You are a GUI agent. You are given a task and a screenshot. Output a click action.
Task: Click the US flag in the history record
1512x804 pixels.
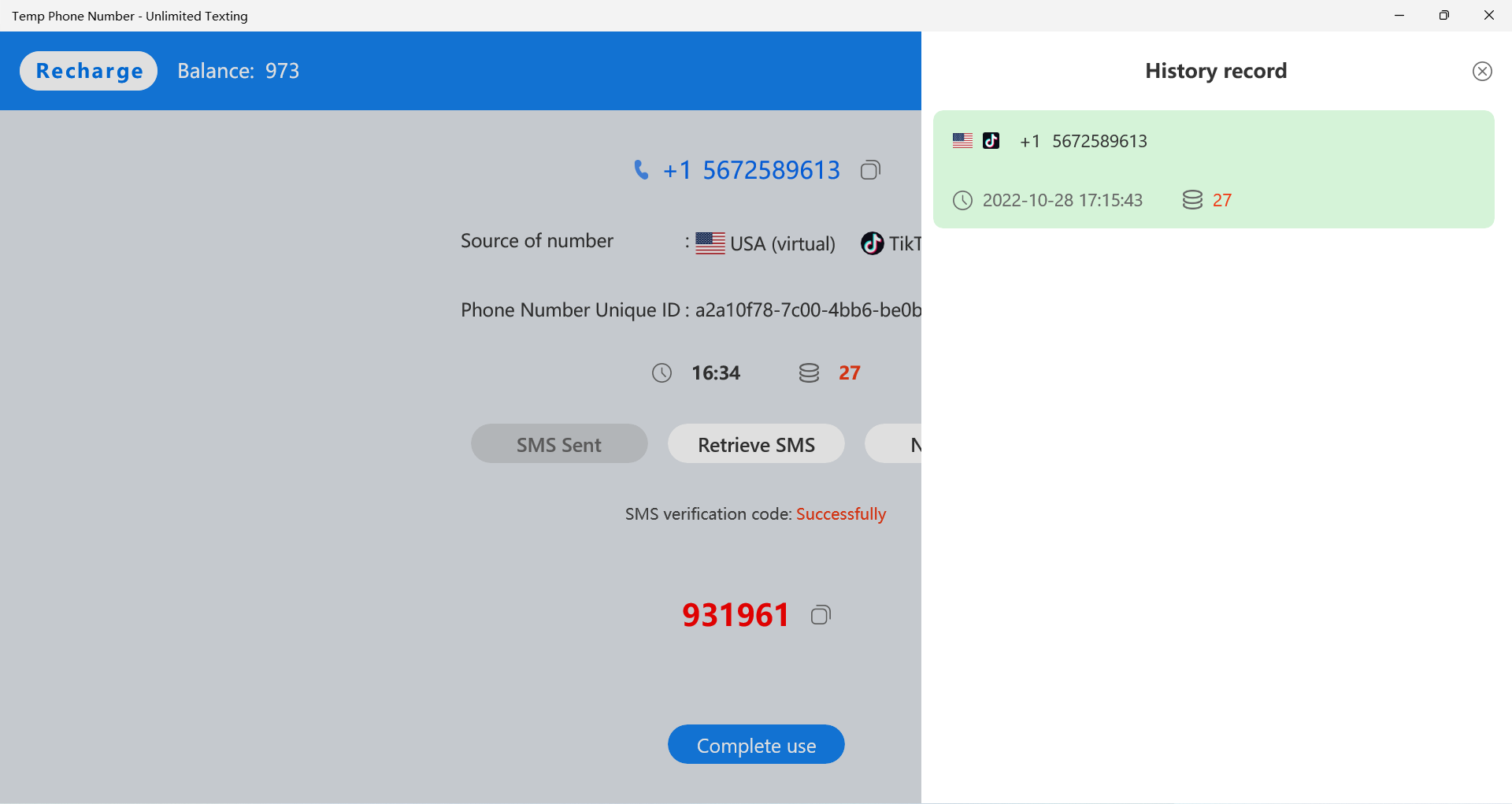962,140
